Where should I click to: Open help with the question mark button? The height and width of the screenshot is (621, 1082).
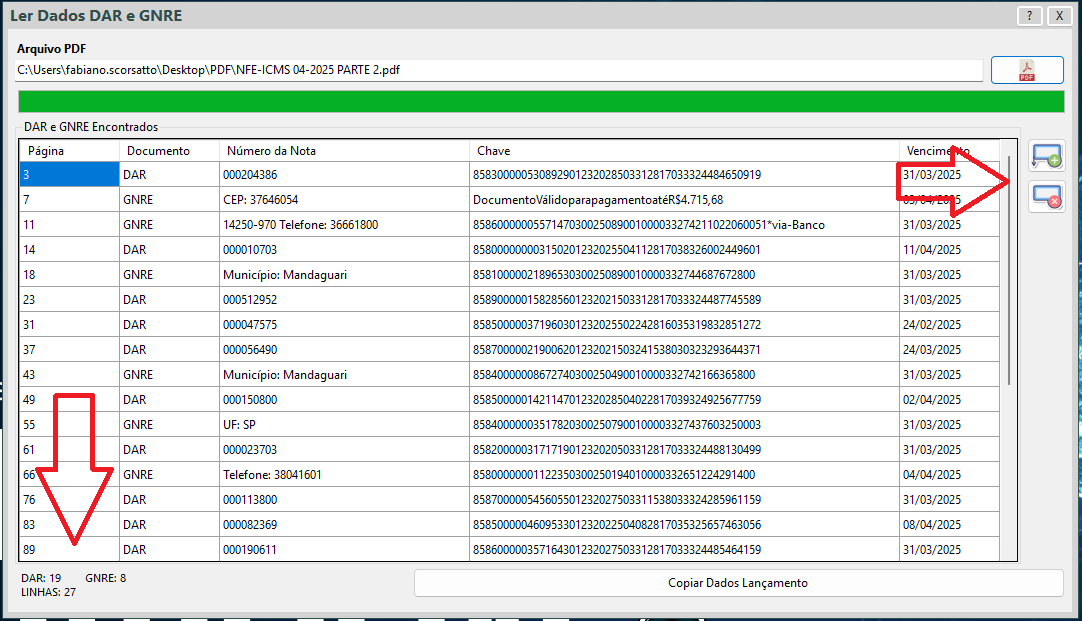point(1028,16)
